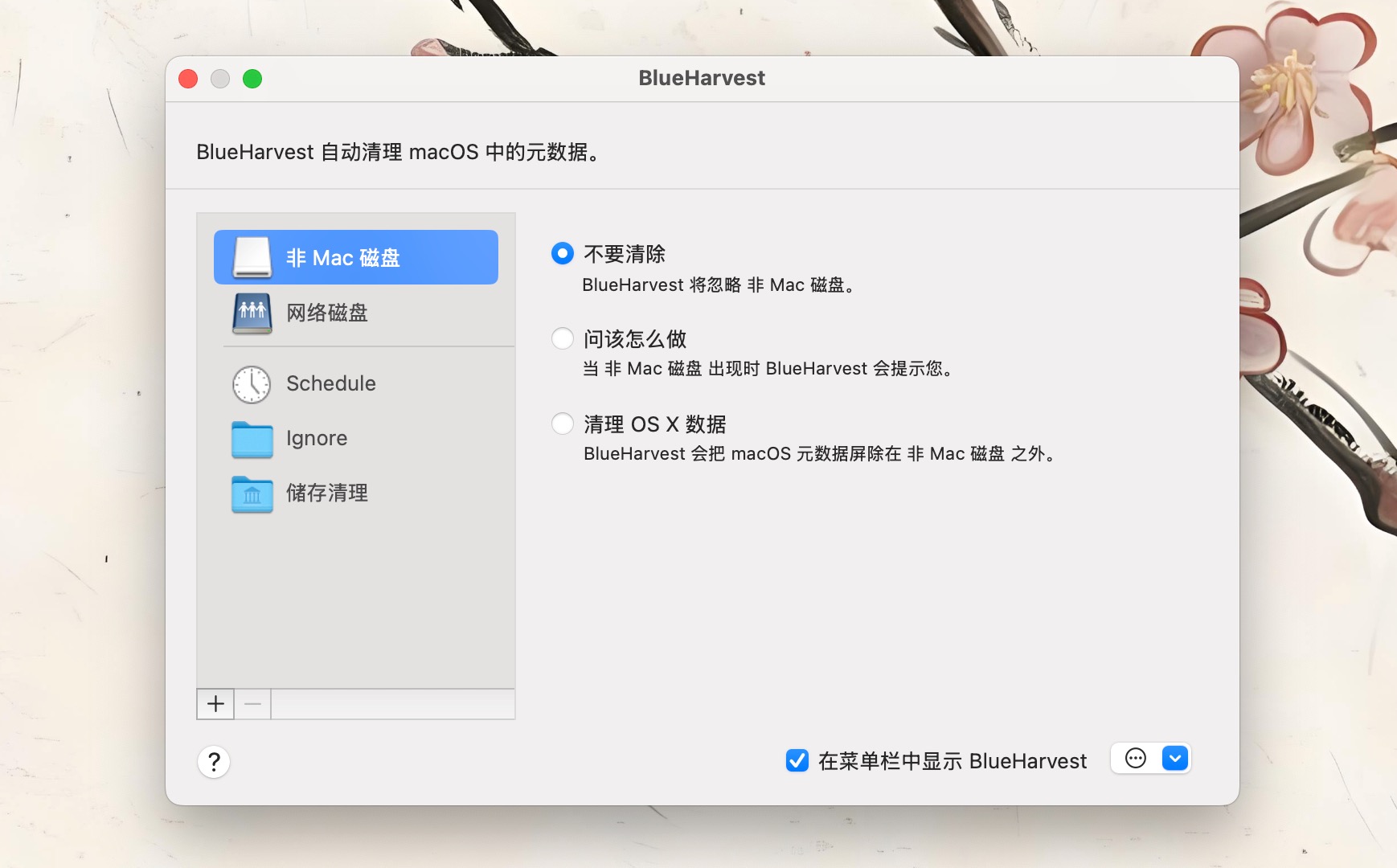
Task: Click the 储存清理 folder icon
Action: [252, 493]
